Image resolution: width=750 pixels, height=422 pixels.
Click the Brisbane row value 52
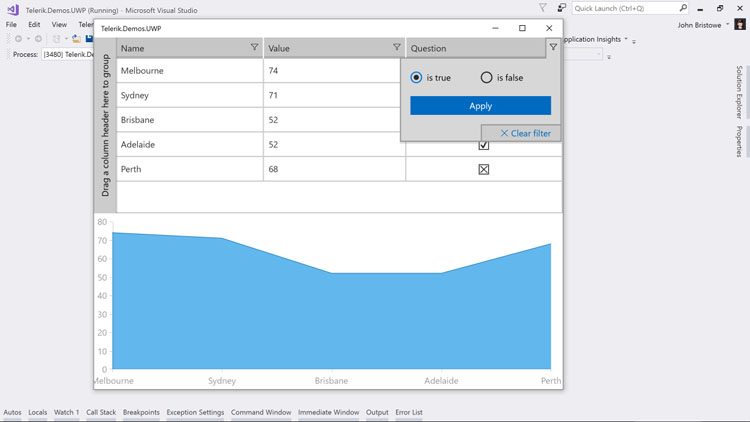(332, 120)
